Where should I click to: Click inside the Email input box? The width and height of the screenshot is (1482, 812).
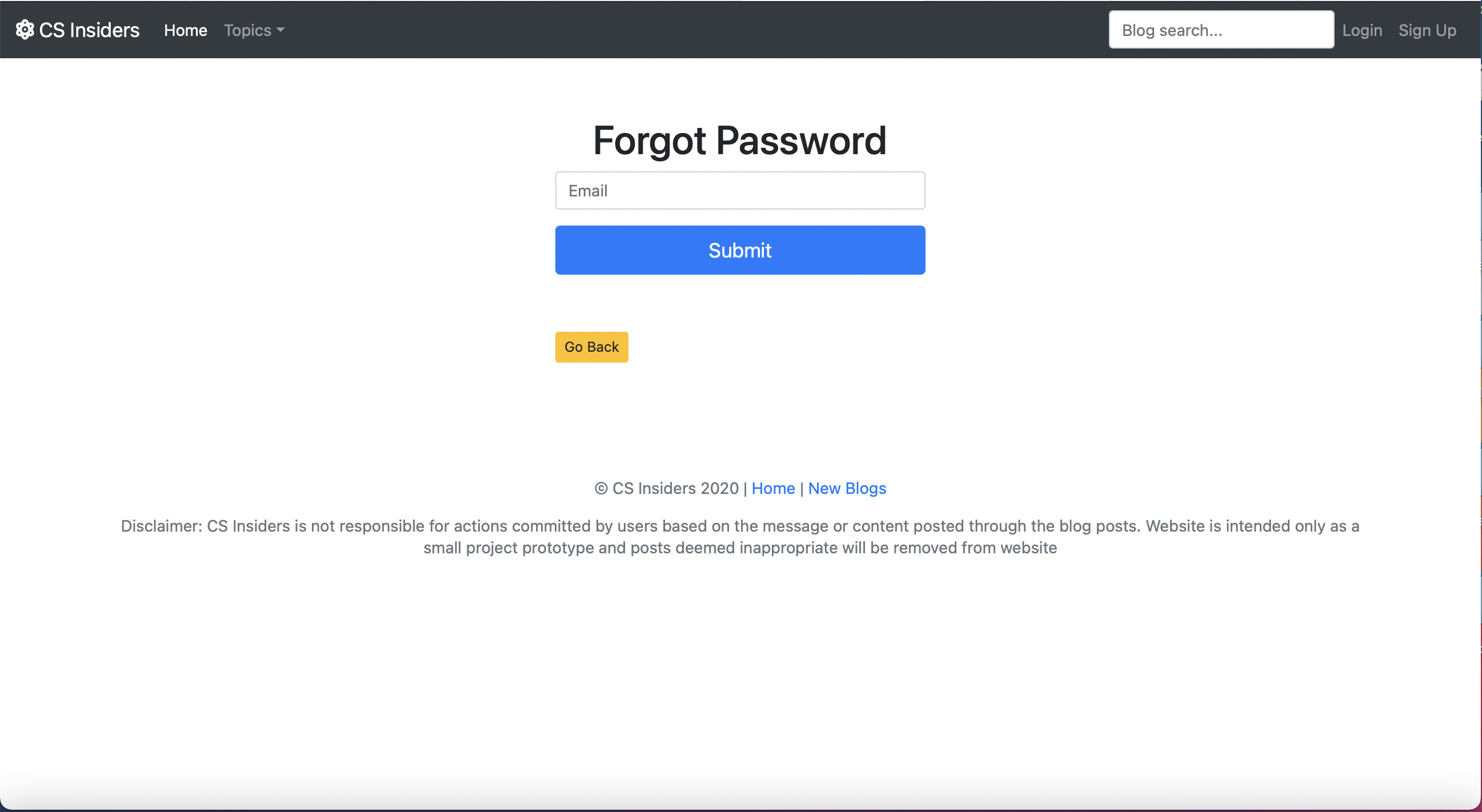click(x=740, y=190)
